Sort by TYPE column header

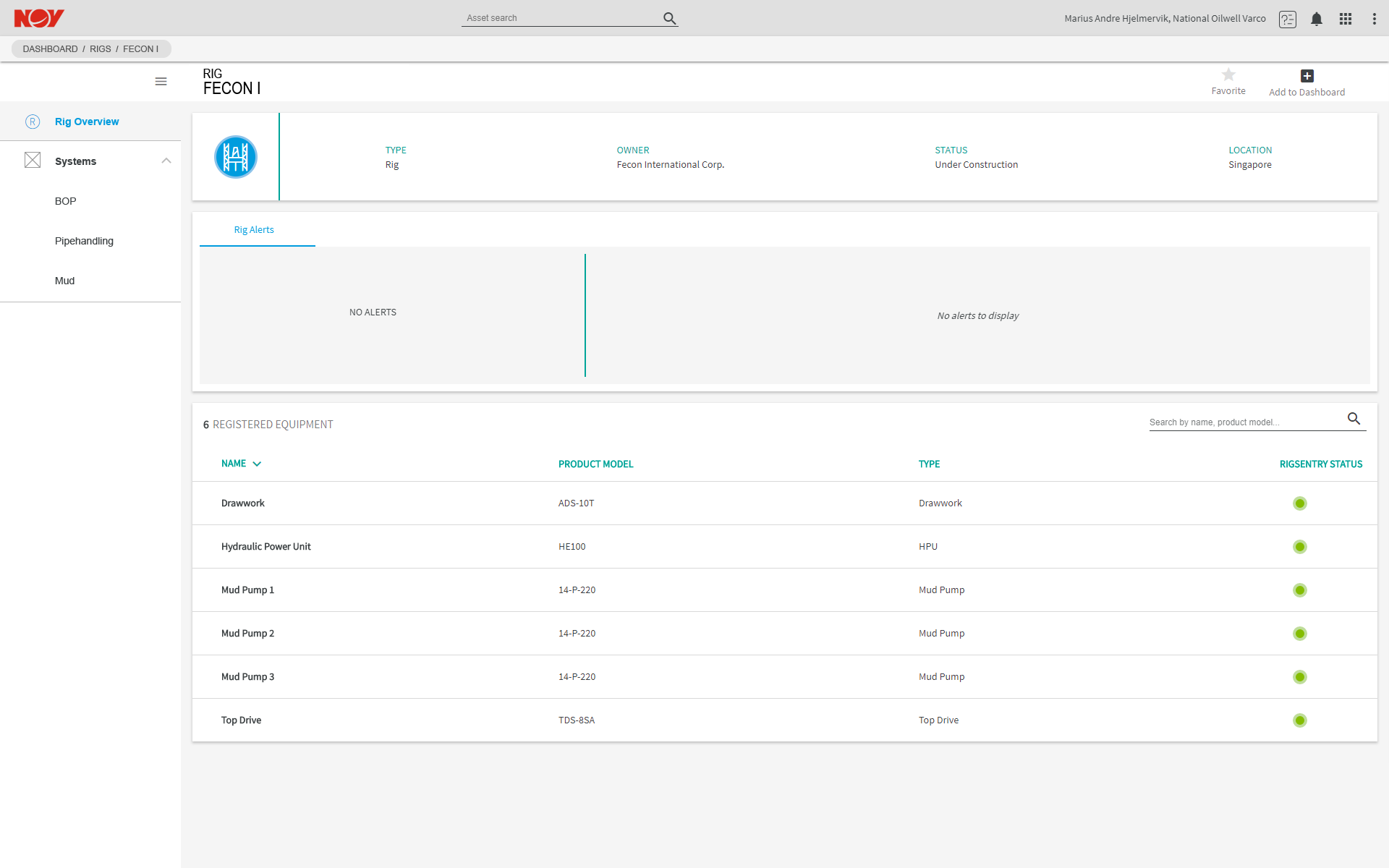pyautogui.click(x=929, y=464)
